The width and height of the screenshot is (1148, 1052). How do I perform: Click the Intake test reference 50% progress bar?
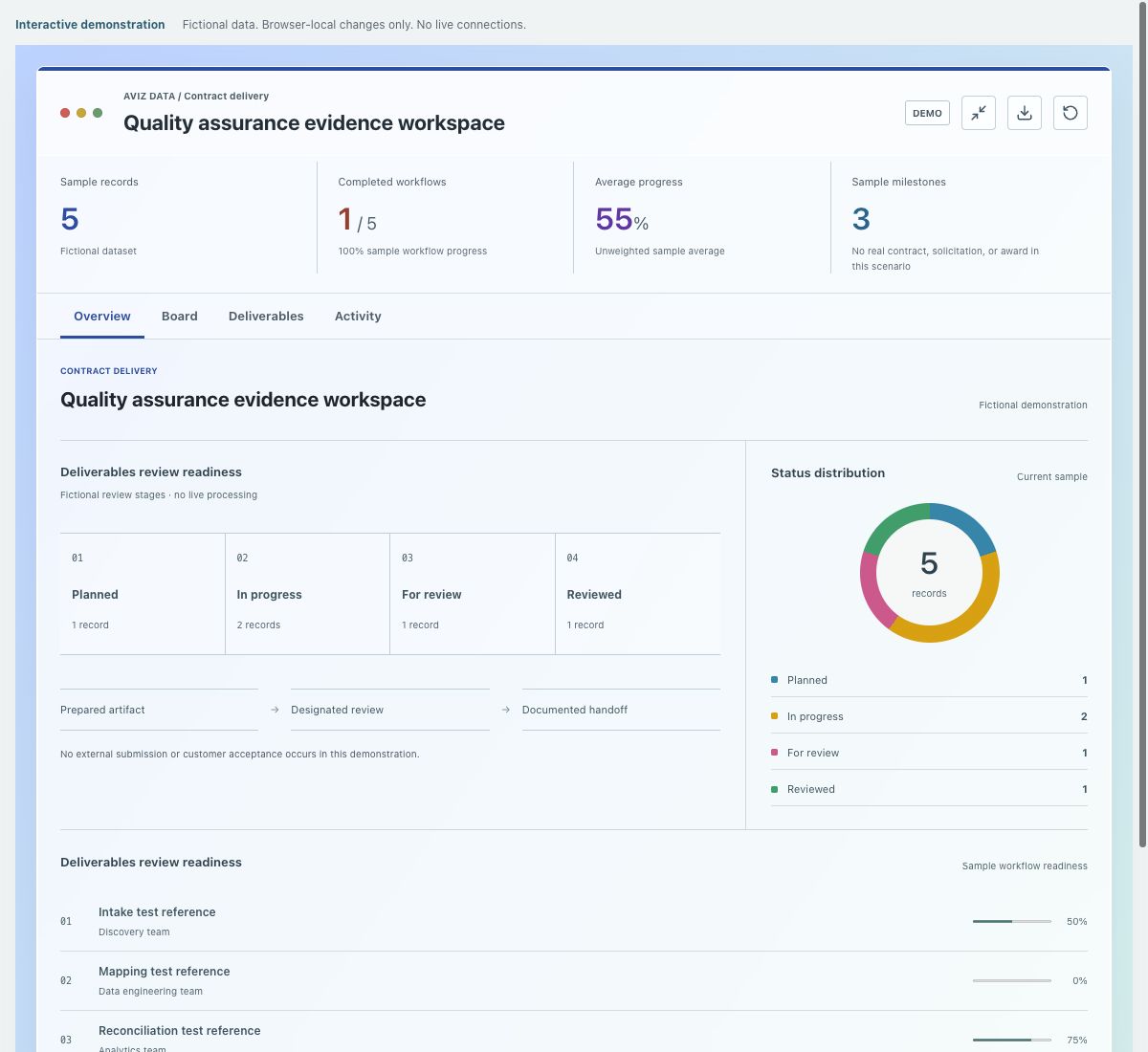point(1012,921)
